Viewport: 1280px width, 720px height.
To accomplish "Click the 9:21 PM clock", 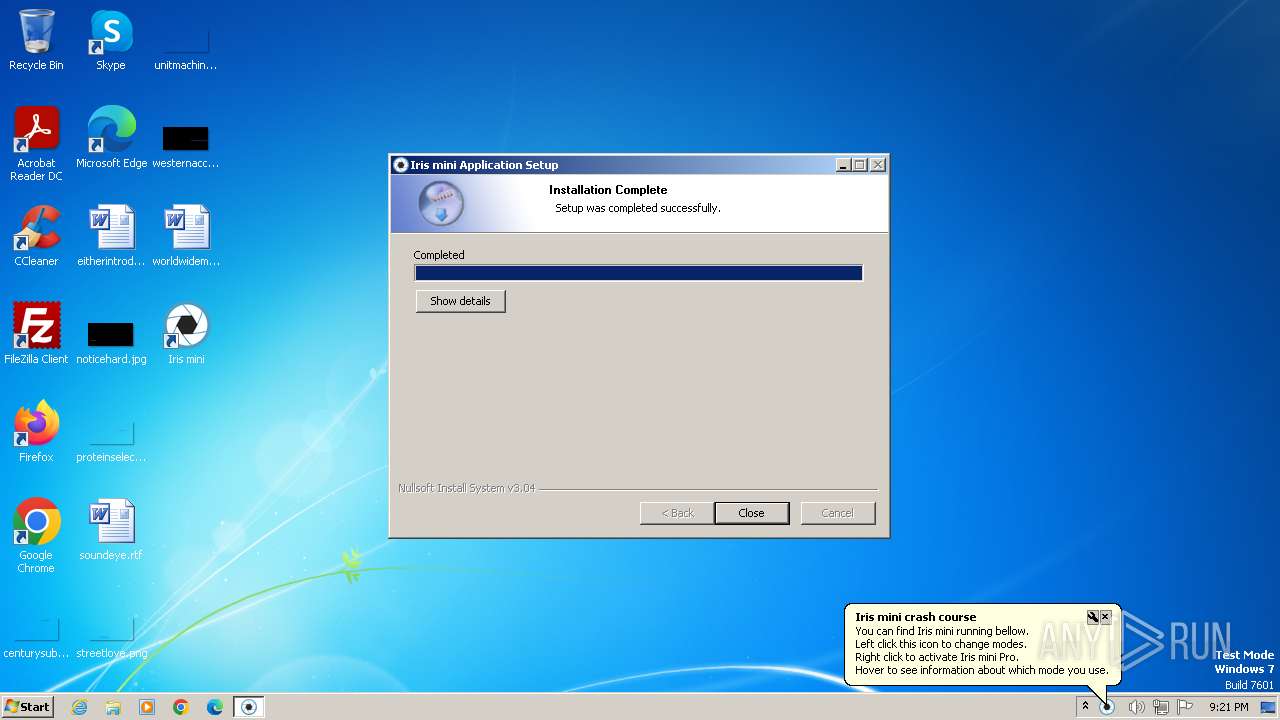I will point(1228,707).
